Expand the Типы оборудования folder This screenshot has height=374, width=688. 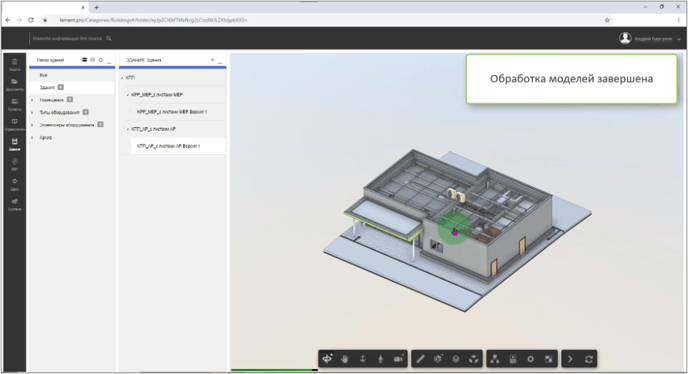click(32, 112)
